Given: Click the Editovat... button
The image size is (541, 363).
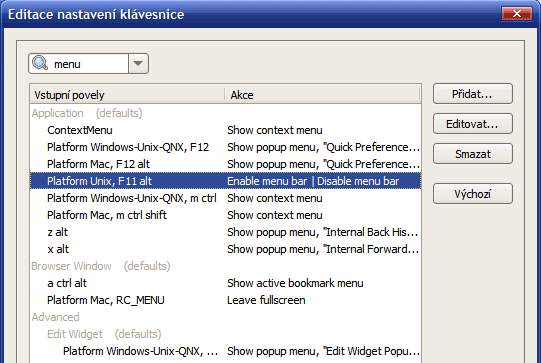Looking at the screenshot, I should tap(473, 124).
